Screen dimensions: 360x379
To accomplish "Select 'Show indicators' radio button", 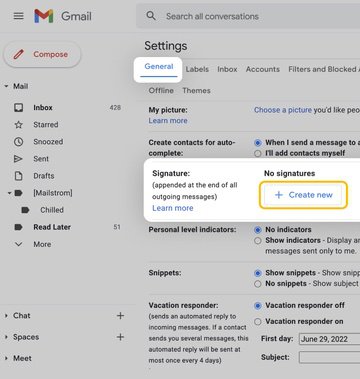I will [x=258, y=240].
